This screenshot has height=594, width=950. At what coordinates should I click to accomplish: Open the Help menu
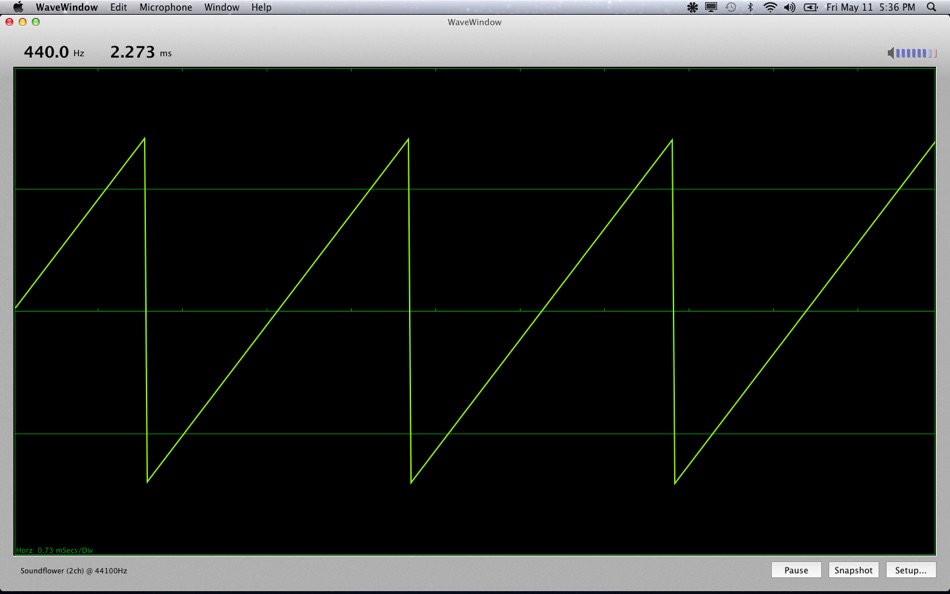(x=261, y=7)
